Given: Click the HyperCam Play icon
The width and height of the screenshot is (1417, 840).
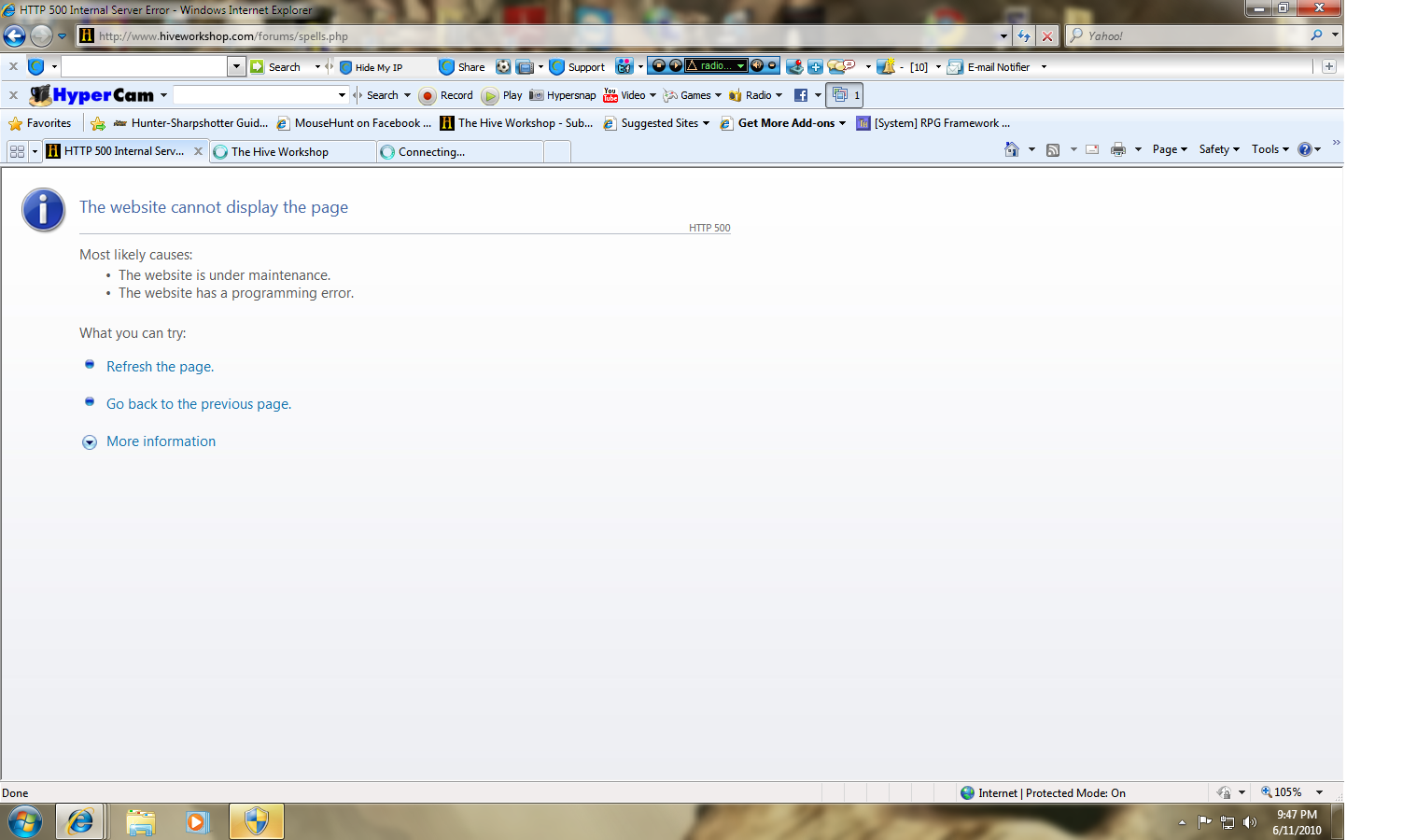Looking at the screenshot, I should tap(490, 95).
